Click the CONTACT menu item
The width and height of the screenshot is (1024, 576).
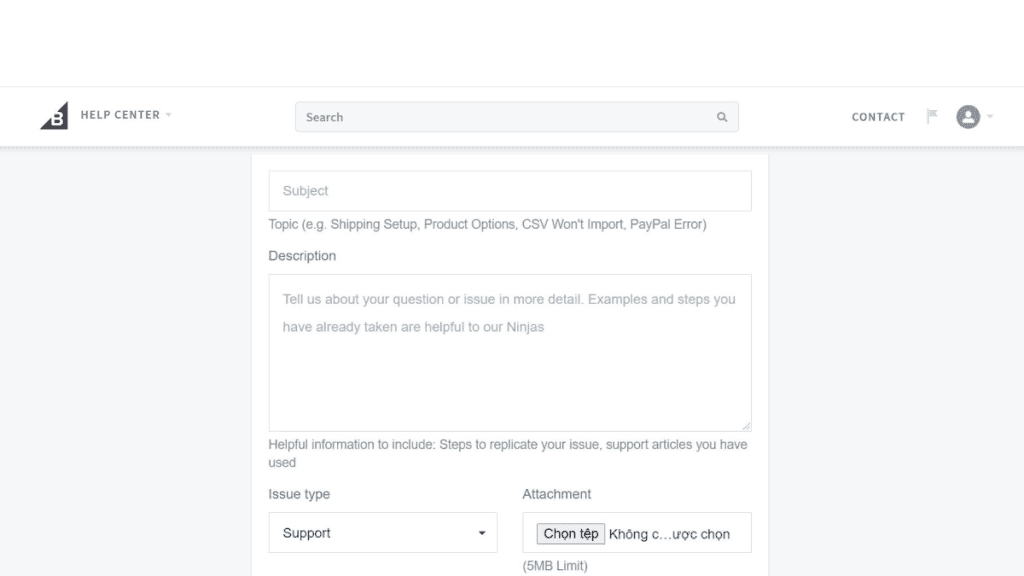tap(877, 117)
